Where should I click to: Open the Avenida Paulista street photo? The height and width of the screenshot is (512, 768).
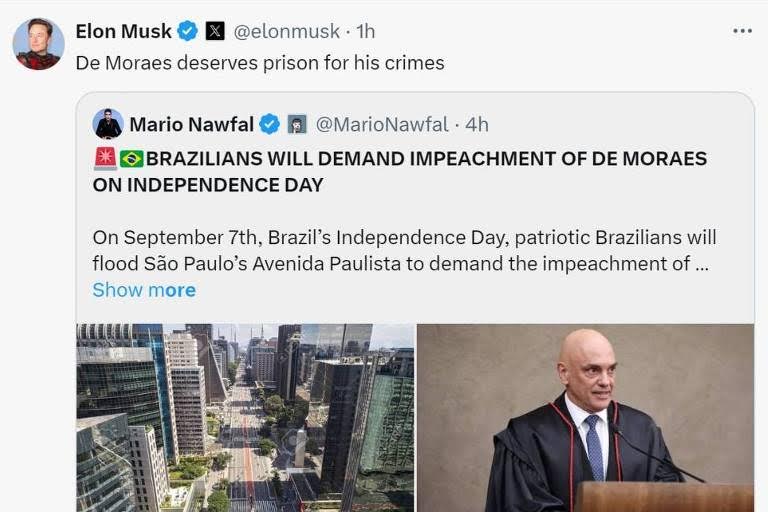point(245,417)
